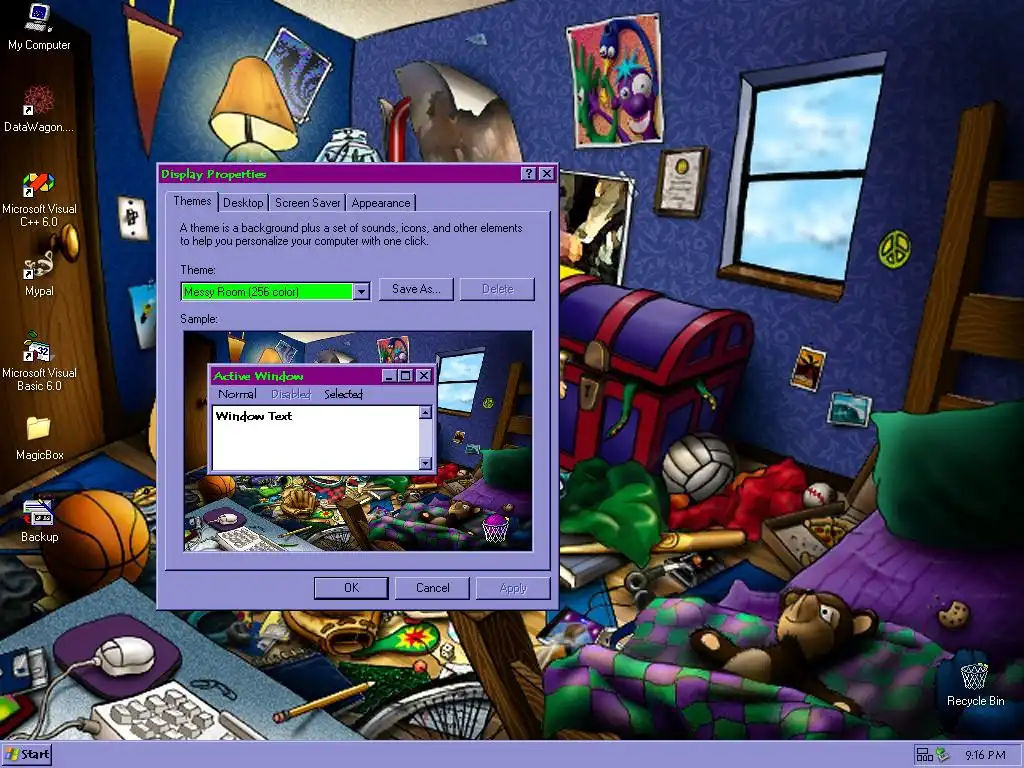This screenshot has height=768, width=1024.
Task: Click the Apply button
Action: tap(513, 588)
